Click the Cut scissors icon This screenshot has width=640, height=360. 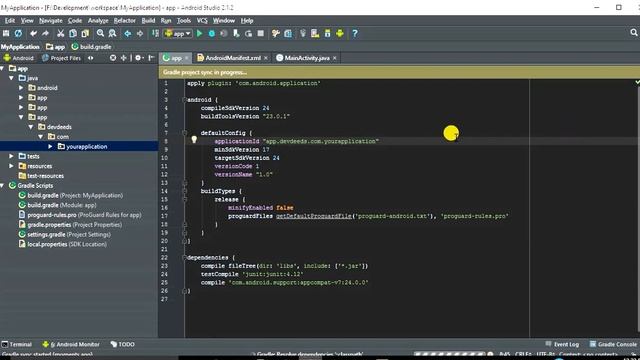[x=60, y=33]
